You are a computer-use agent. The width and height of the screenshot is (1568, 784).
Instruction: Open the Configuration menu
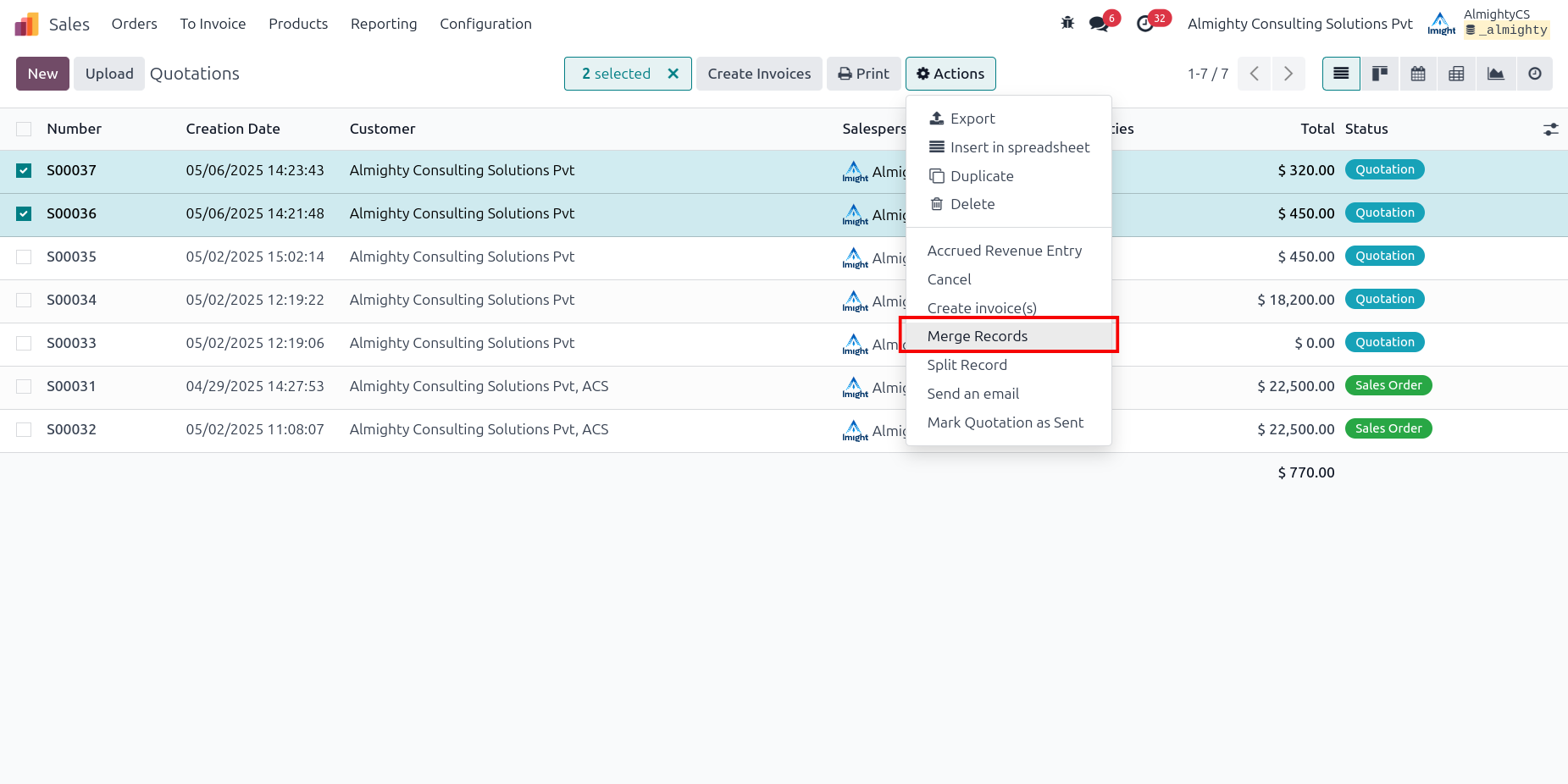[x=485, y=24]
